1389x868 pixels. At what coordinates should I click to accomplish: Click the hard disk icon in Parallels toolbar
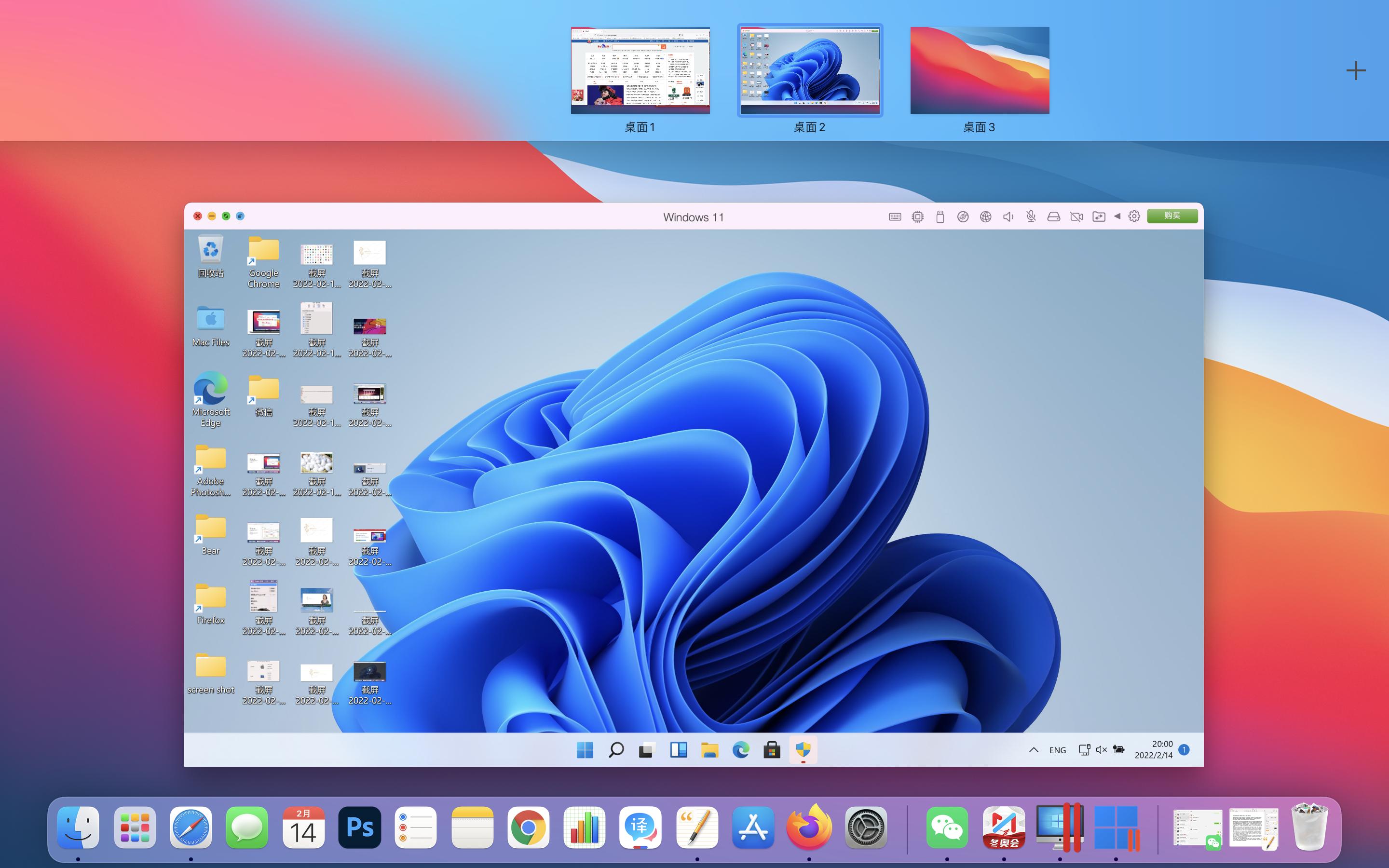click(x=1054, y=217)
